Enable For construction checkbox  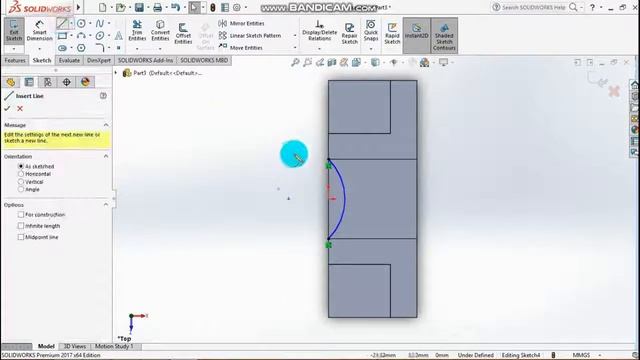21,214
